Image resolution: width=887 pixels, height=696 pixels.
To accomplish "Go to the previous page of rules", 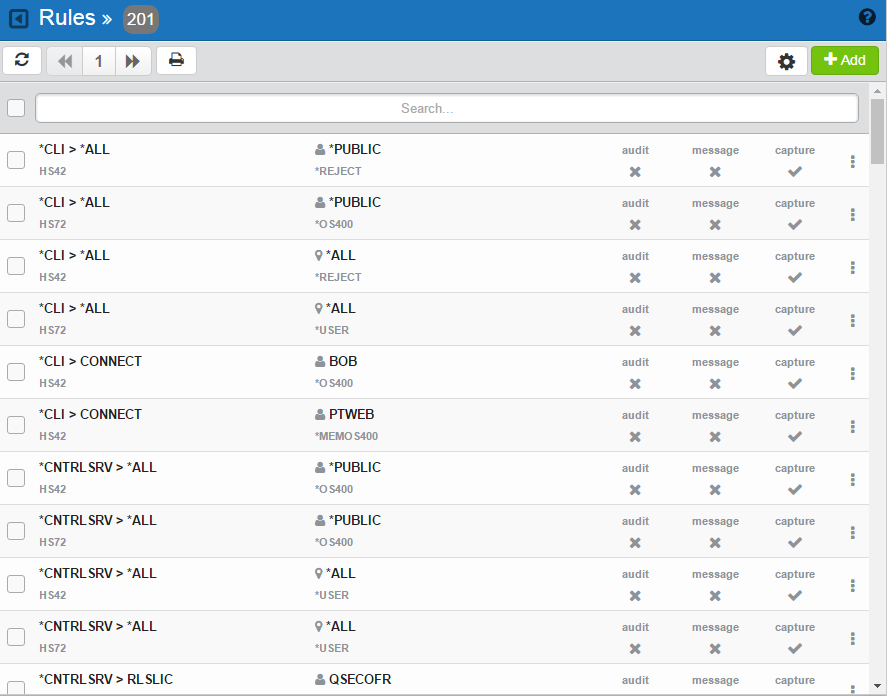I will pos(65,61).
